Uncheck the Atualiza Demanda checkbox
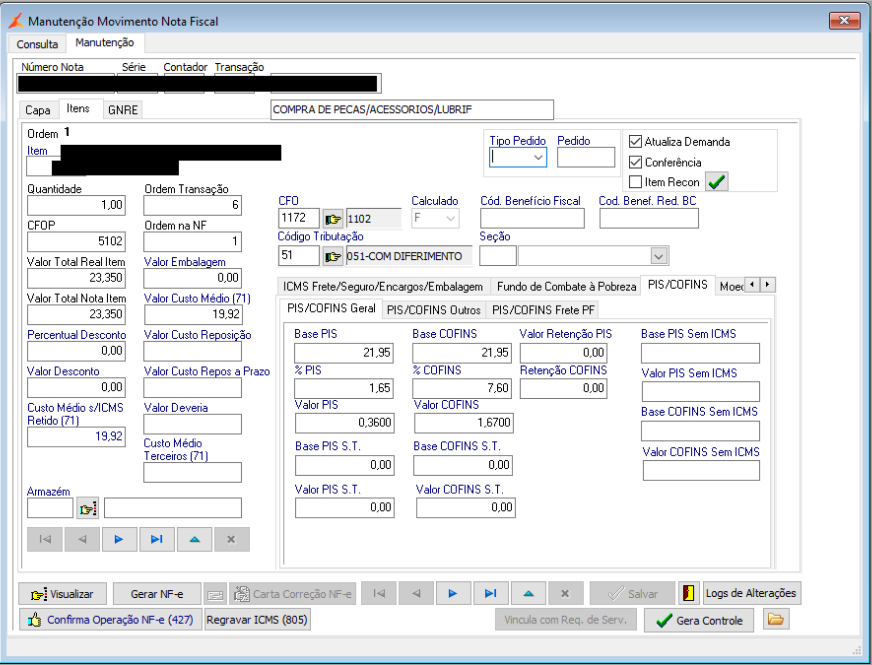 (x=635, y=142)
